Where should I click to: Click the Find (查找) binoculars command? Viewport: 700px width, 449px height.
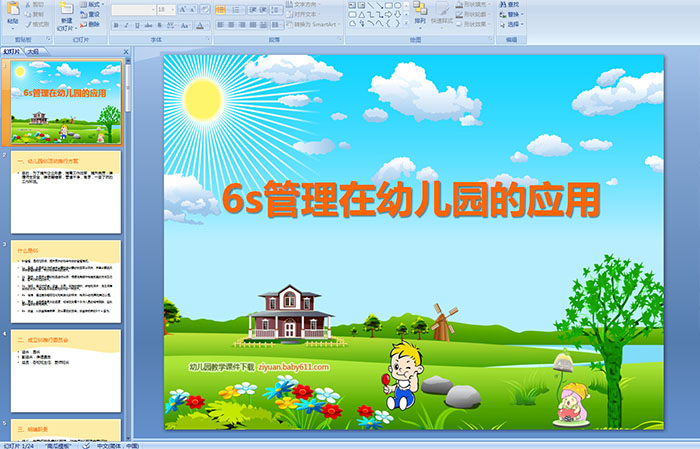click(509, 4)
